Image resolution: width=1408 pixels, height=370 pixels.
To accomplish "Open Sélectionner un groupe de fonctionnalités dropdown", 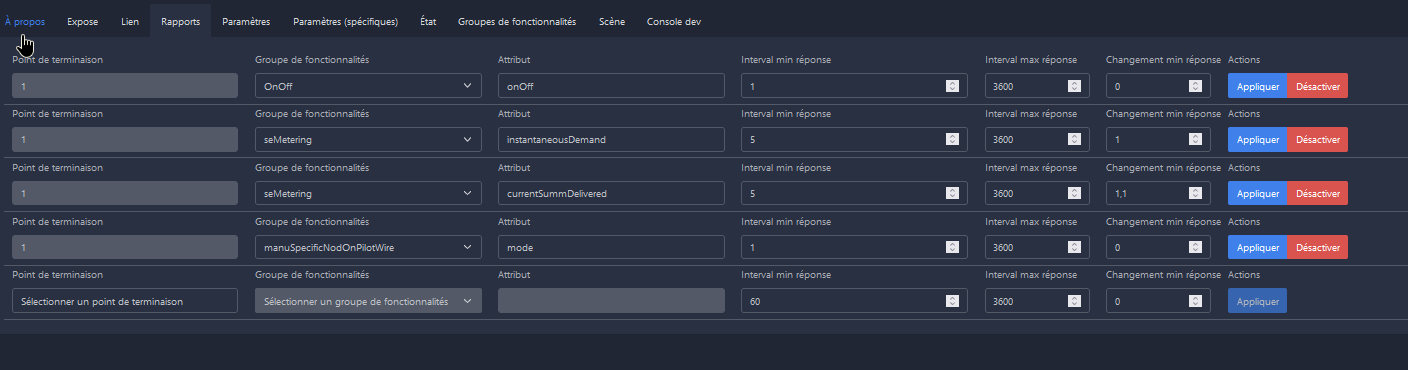I will [368, 301].
